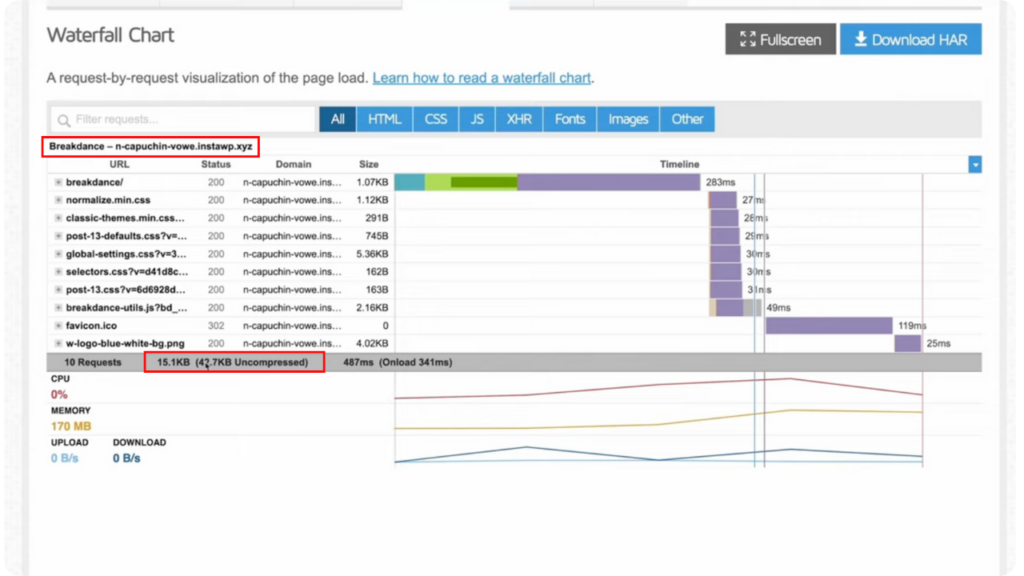Click the MEMORY 170 MB value
This screenshot has width=1024, height=576.
pyautogui.click(x=71, y=426)
